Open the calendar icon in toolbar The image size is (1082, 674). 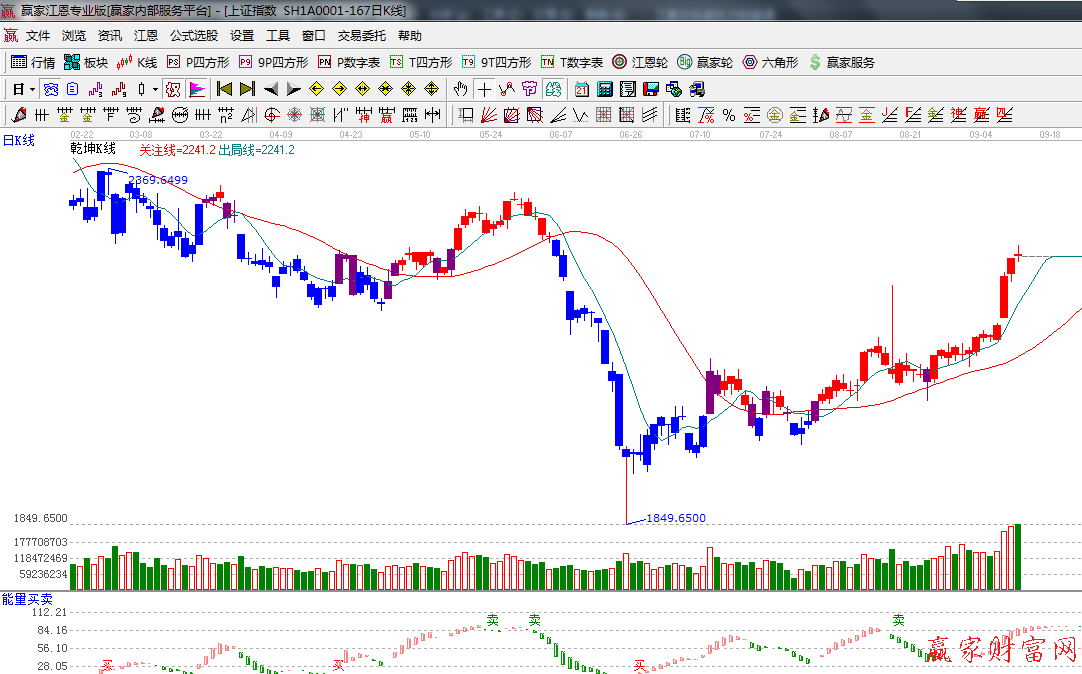(581, 89)
